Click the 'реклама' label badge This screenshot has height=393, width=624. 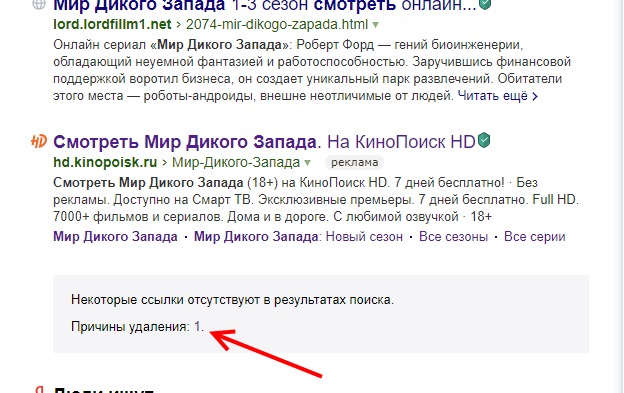click(355, 162)
